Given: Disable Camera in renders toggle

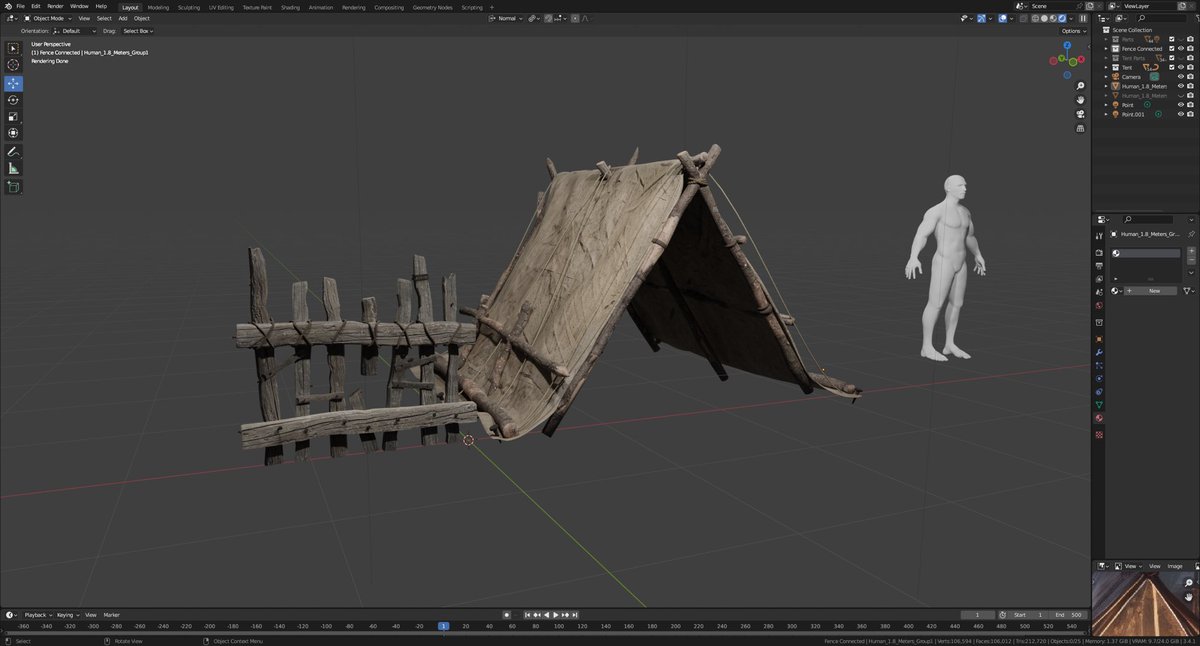Looking at the screenshot, I should pyautogui.click(x=1190, y=76).
